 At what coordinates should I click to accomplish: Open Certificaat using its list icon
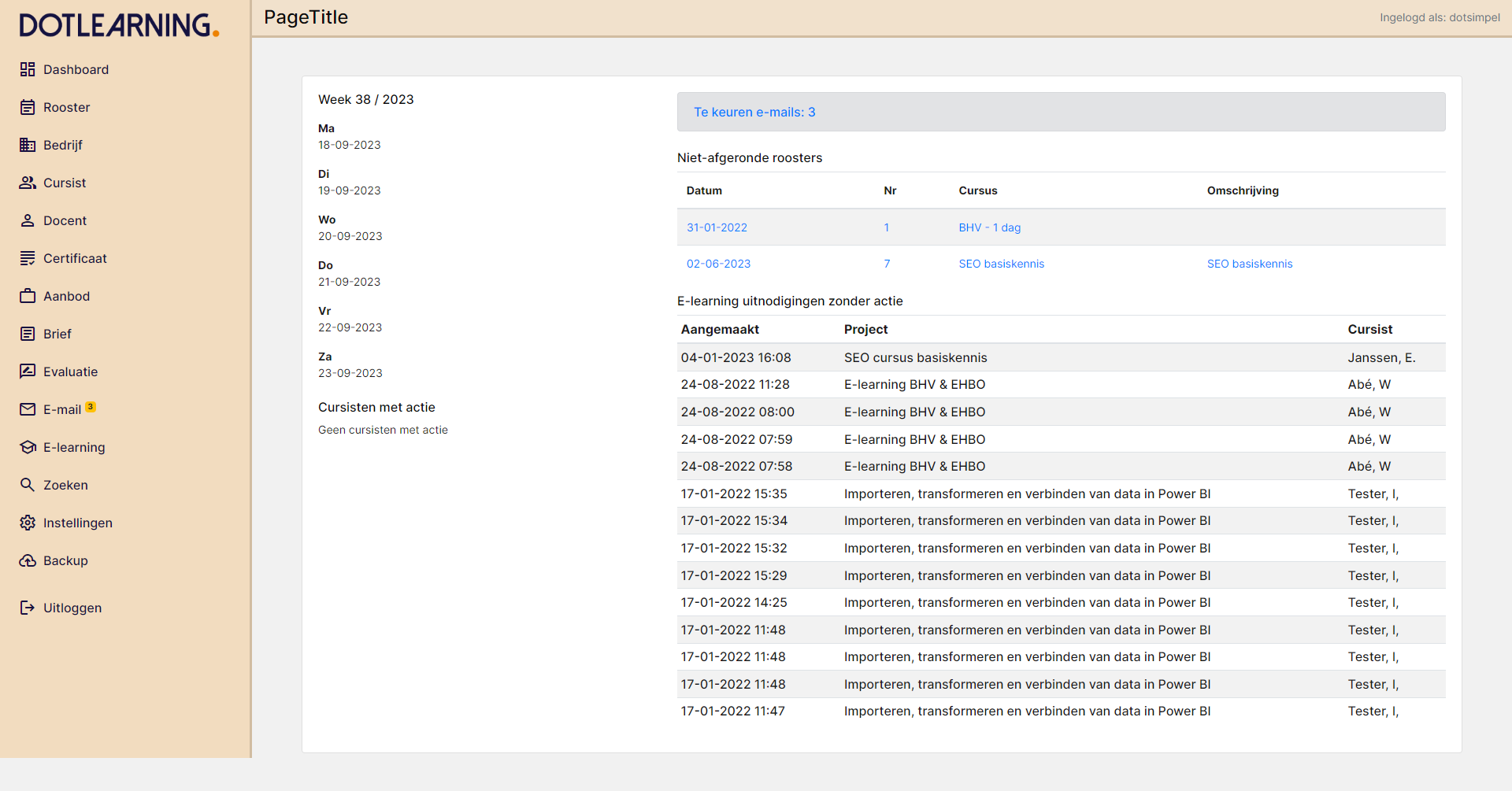point(28,258)
